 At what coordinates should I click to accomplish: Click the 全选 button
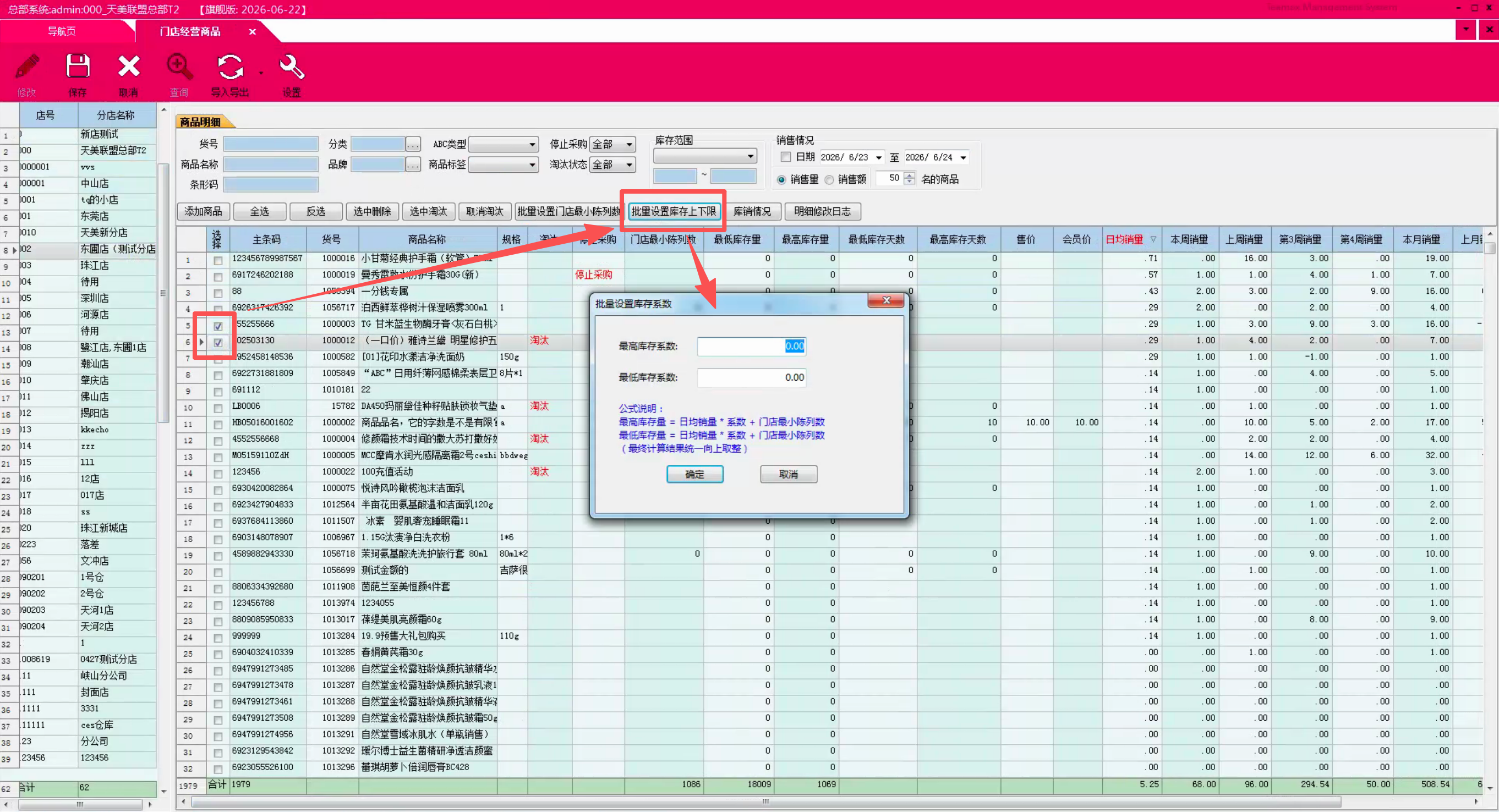tap(260, 212)
